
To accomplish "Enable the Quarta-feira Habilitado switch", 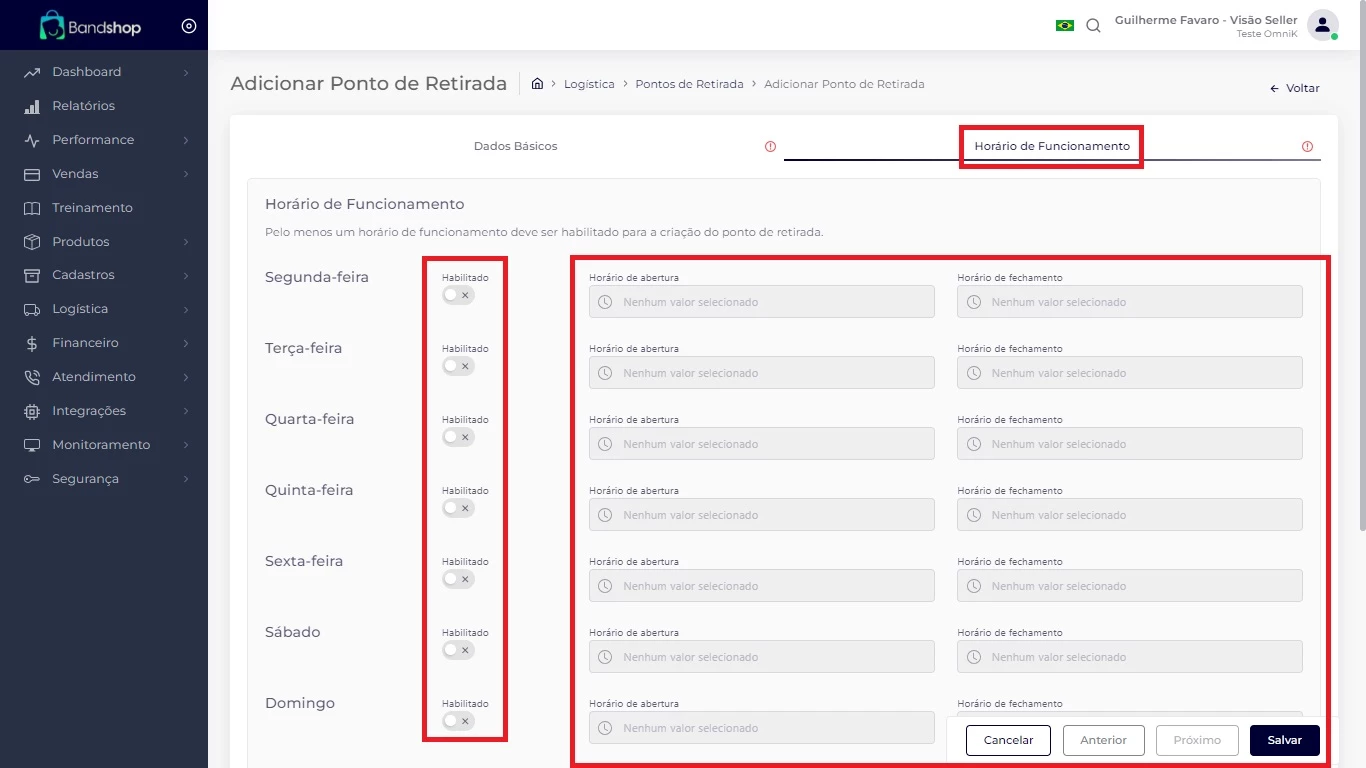I will [458, 437].
